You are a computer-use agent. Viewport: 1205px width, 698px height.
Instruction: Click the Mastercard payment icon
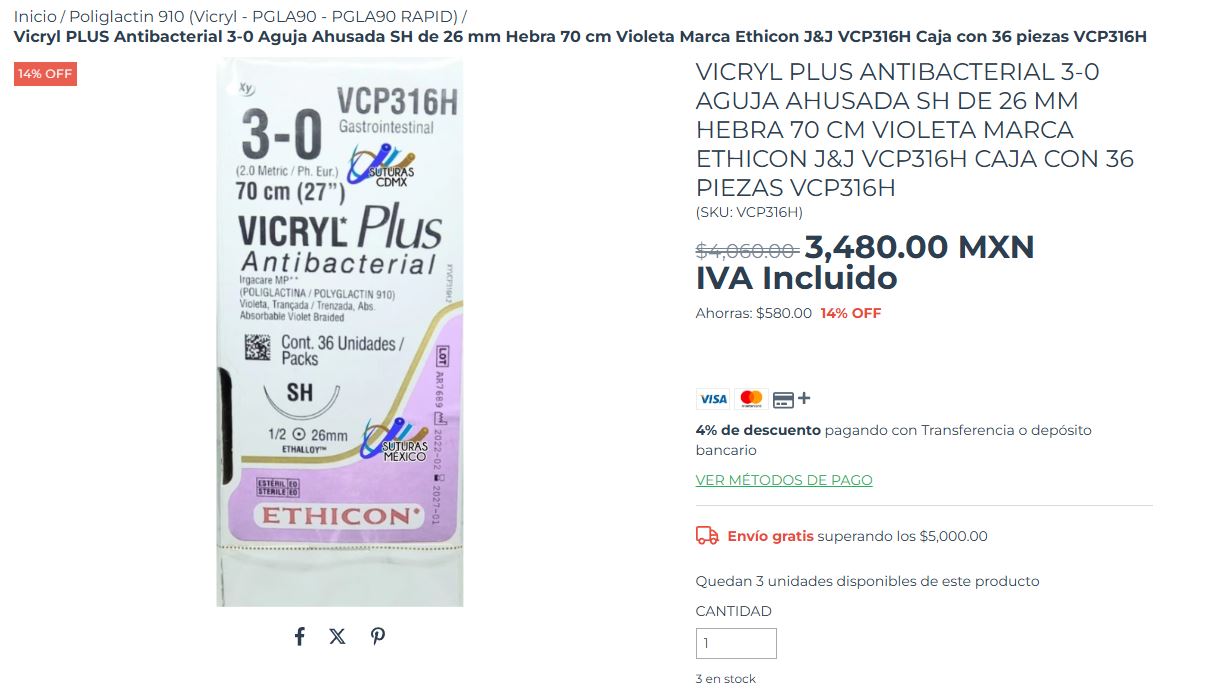(x=751, y=398)
